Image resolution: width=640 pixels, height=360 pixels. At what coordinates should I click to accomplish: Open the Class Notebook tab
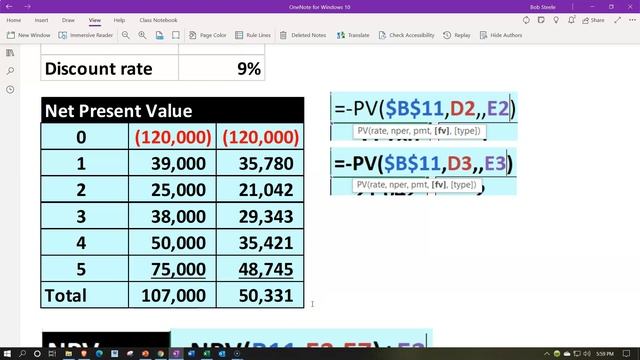coord(158,20)
